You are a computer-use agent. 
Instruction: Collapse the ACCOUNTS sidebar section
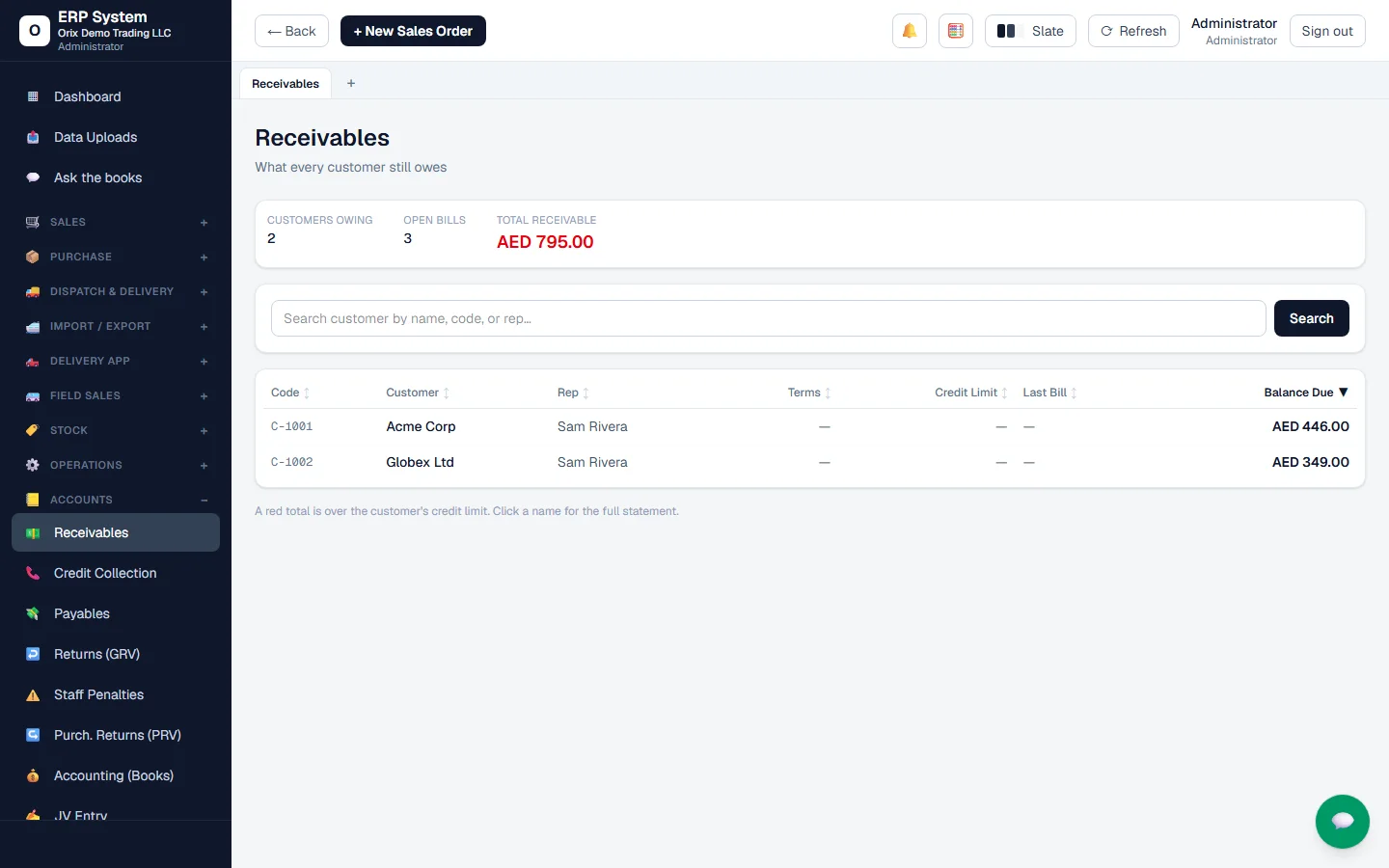[x=116, y=500]
